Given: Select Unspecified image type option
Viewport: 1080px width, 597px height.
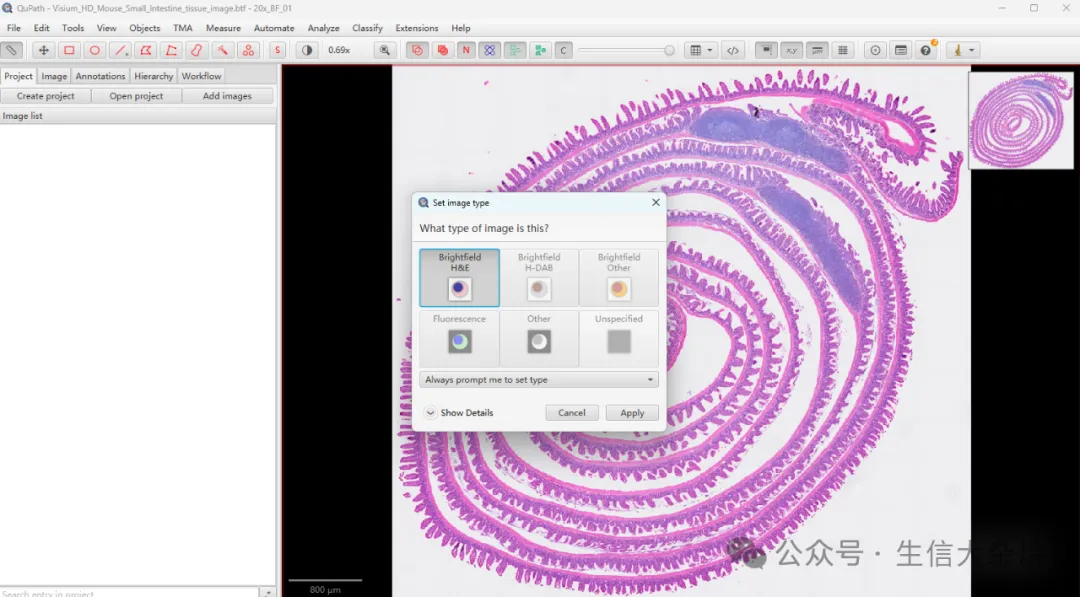Looking at the screenshot, I should click(x=619, y=338).
